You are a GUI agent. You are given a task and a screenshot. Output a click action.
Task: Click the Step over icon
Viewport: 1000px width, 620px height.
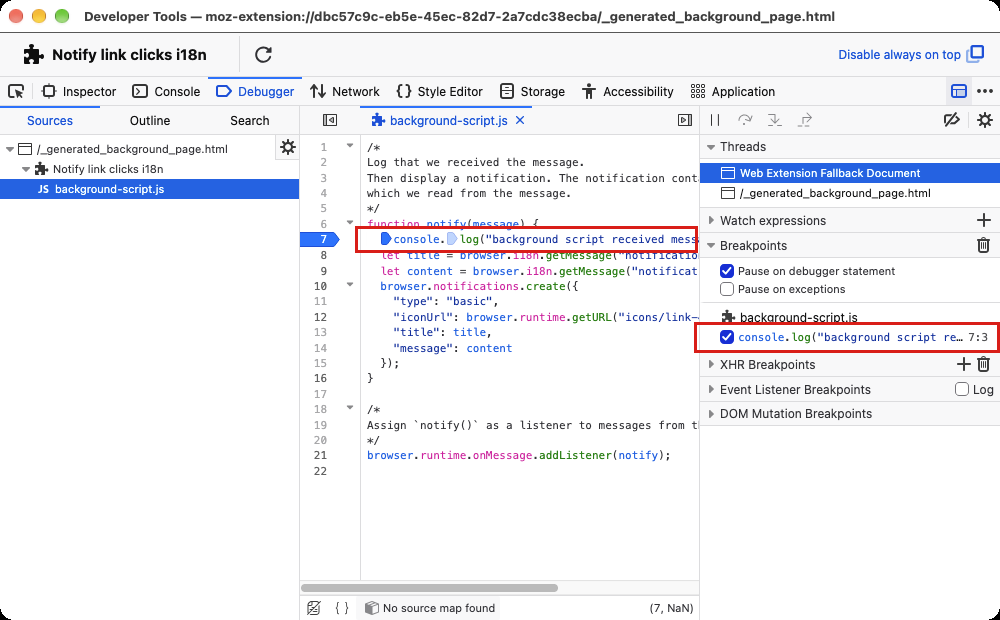click(744, 120)
